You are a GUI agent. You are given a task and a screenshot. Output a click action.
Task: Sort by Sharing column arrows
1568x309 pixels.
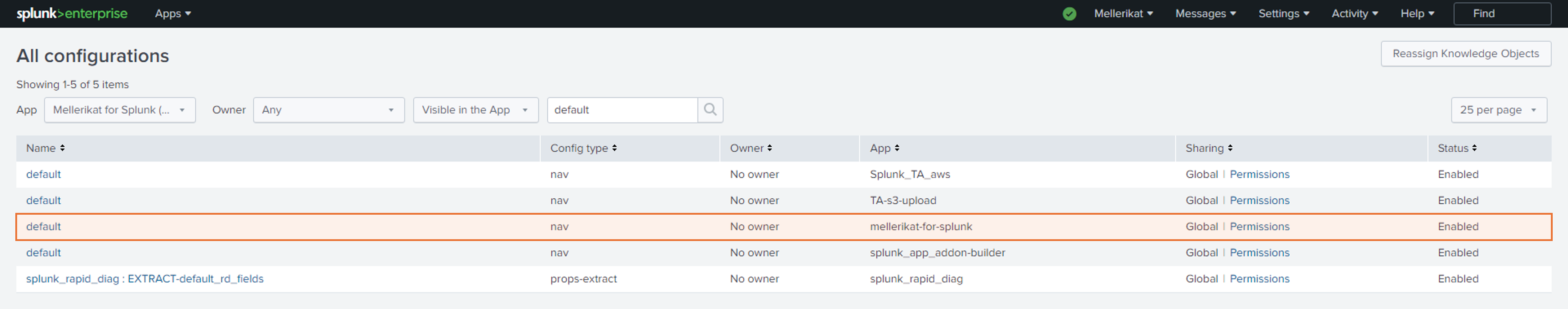click(x=1229, y=148)
